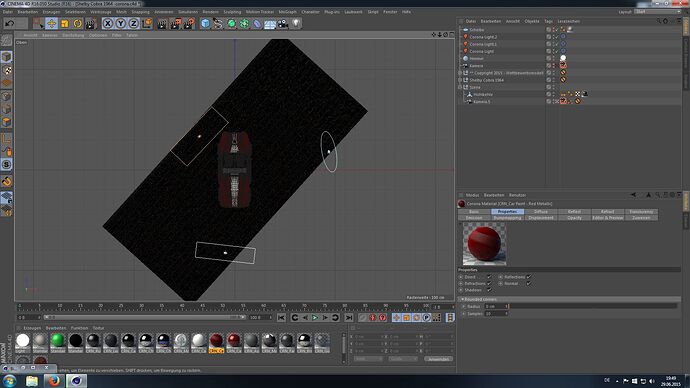Image resolution: width=690 pixels, height=388 pixels.
Task: Click the Undo arrow in the top toolbar
Action: coord(10,23)
